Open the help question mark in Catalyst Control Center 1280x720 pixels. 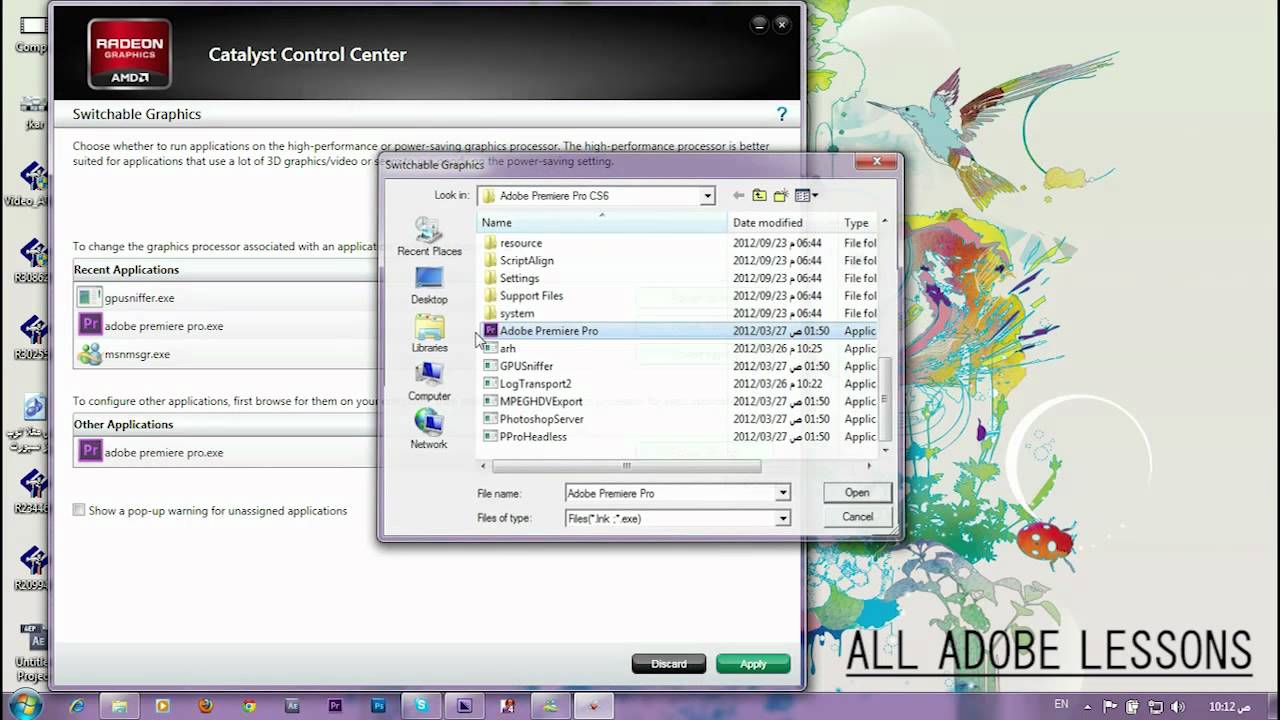[782, 114]
